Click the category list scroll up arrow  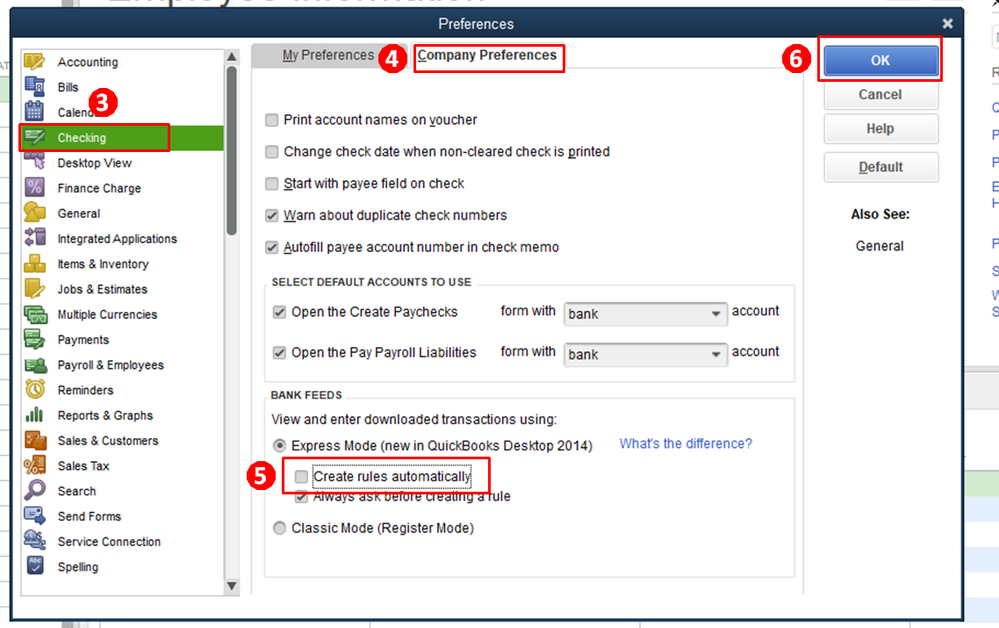coord(232,57)
